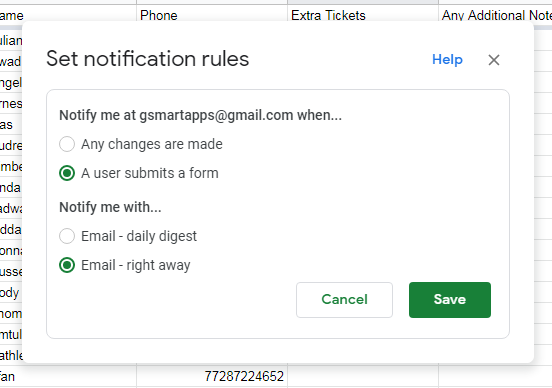Select the empty Additional Notes cell in bottom row
This screenshot has width=552, height=388.
(495, 376)
